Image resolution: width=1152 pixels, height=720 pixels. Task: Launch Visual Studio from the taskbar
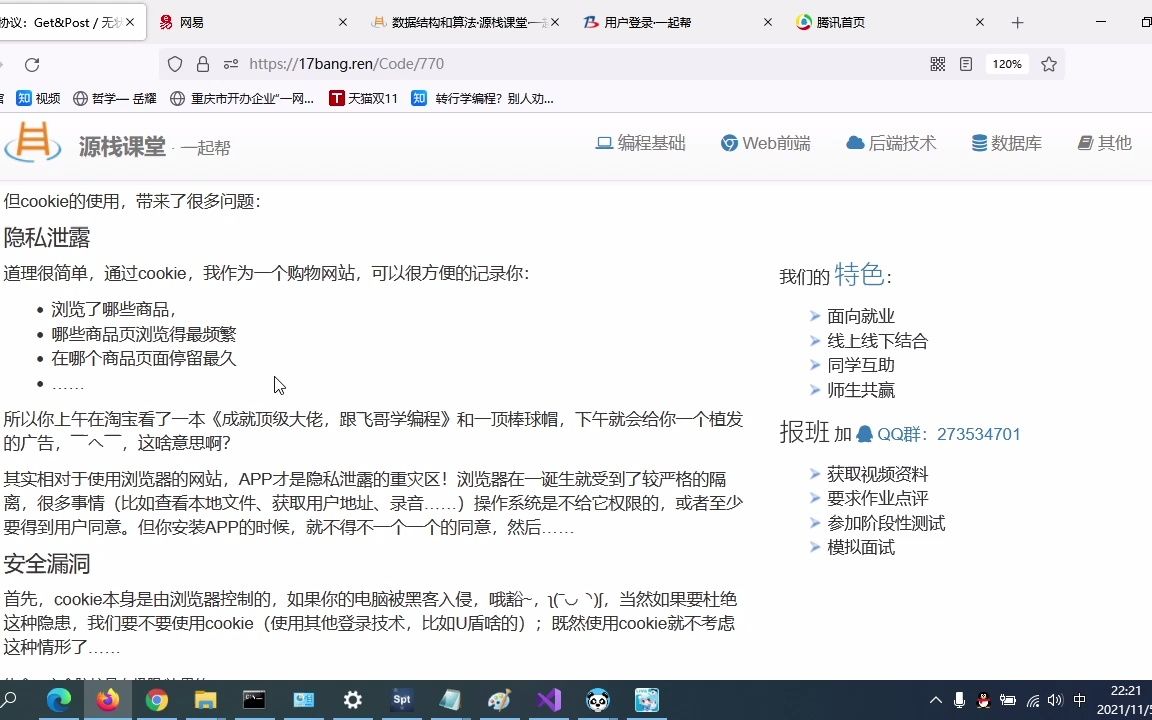coord(548,700)
